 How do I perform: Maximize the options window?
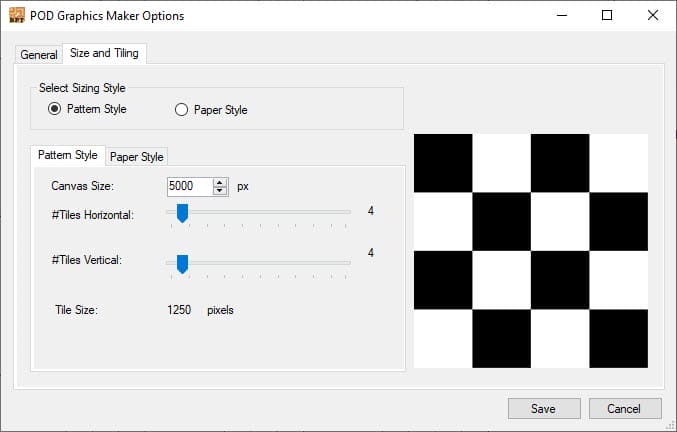[607, 16]
